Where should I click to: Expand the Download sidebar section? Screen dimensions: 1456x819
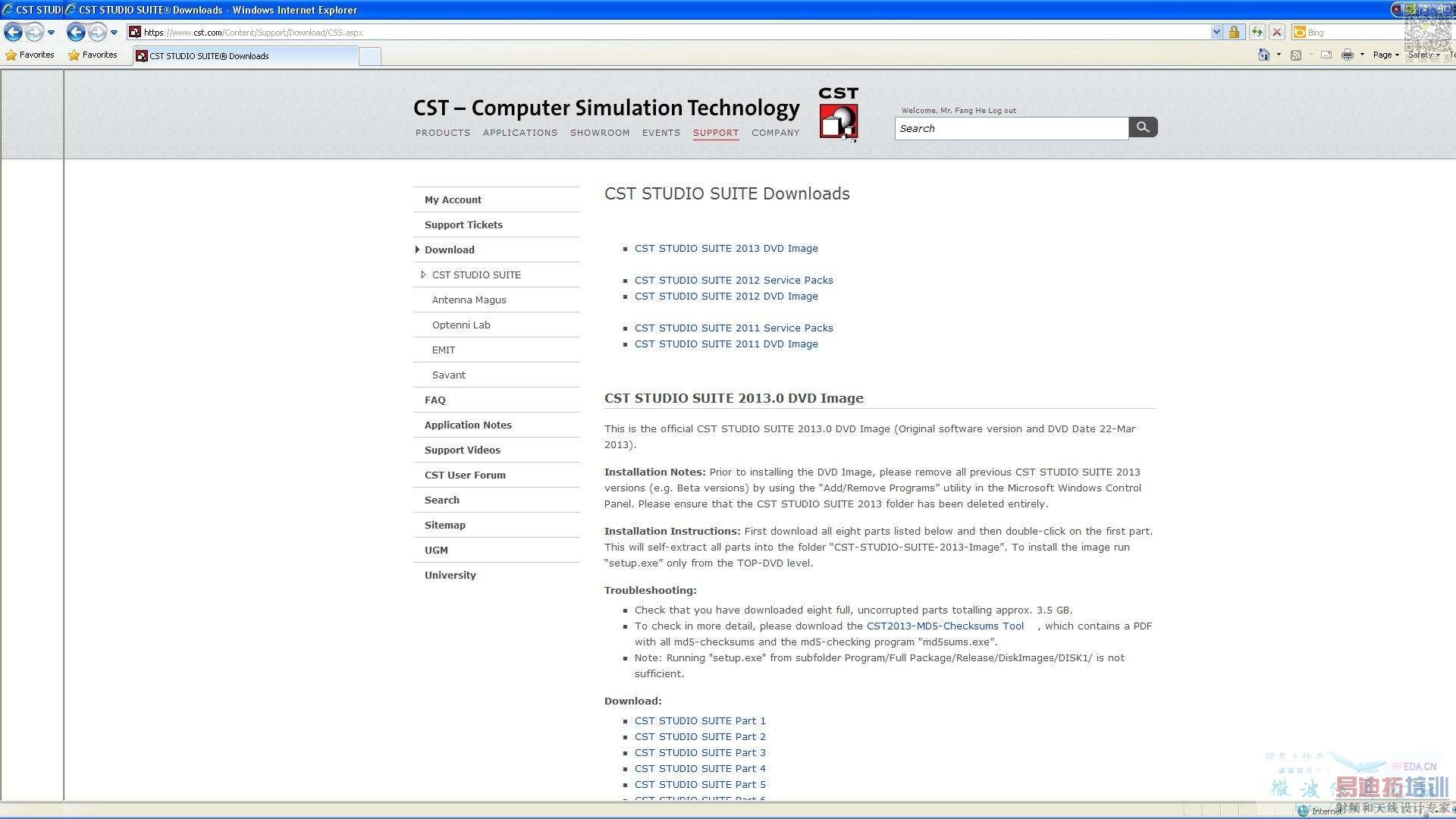tap(417, 249)
